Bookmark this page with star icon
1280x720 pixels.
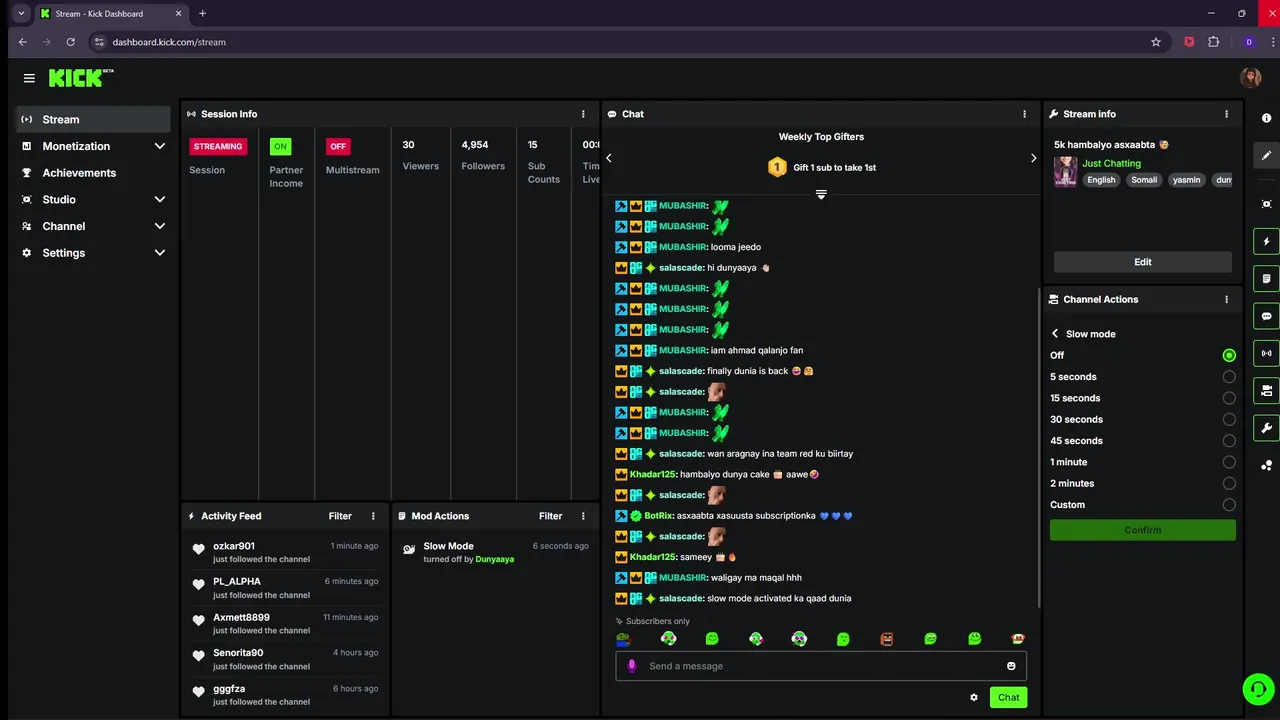coord(1156,42)
